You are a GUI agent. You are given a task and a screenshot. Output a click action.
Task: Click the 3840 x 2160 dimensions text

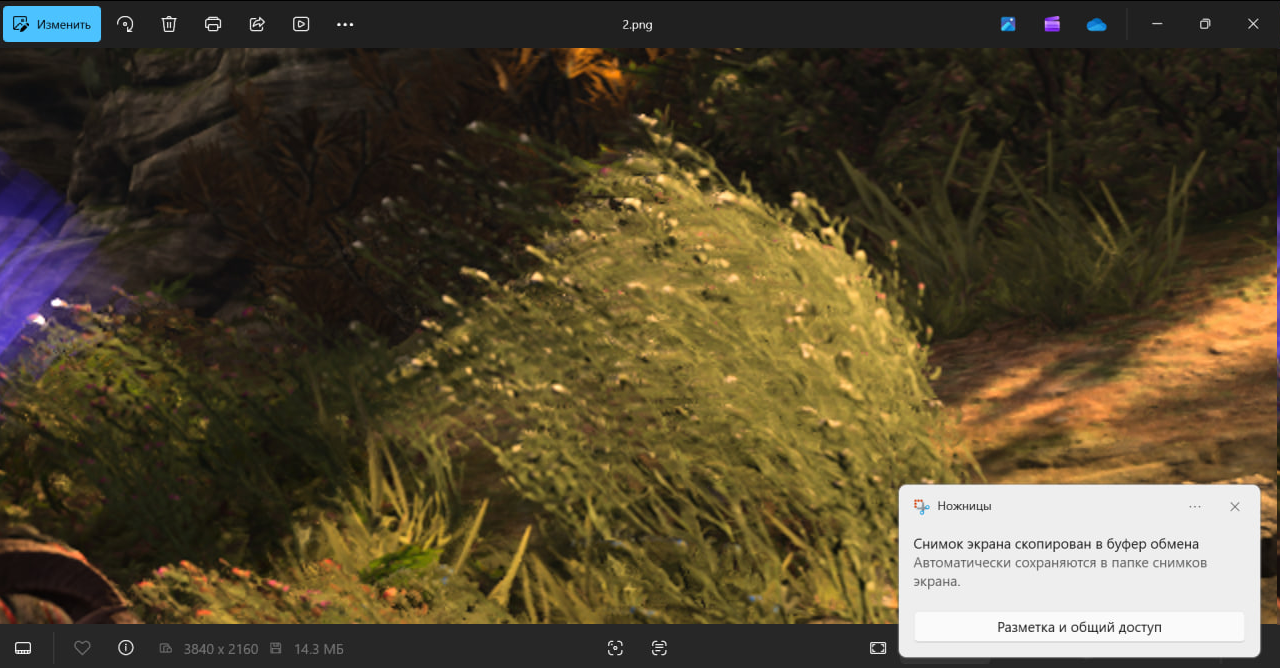tap(221, 649)
